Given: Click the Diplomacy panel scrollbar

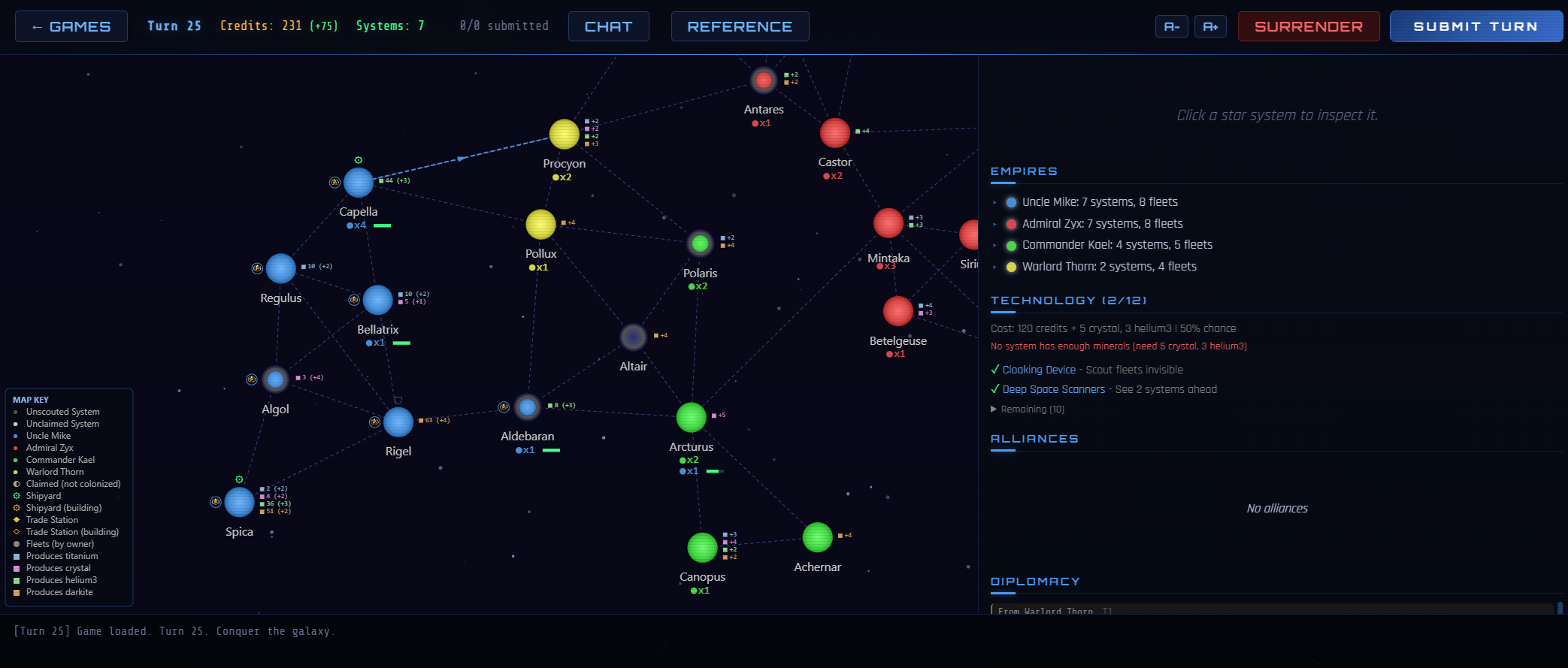Looking at the screenshot, I should point(1560,608).
